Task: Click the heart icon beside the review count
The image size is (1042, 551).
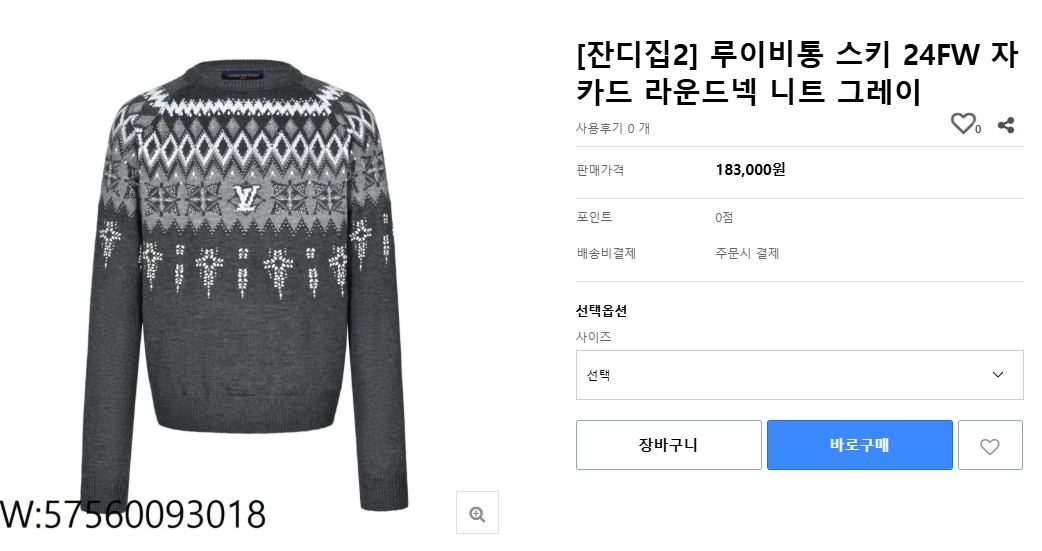Action: point(962,124)
